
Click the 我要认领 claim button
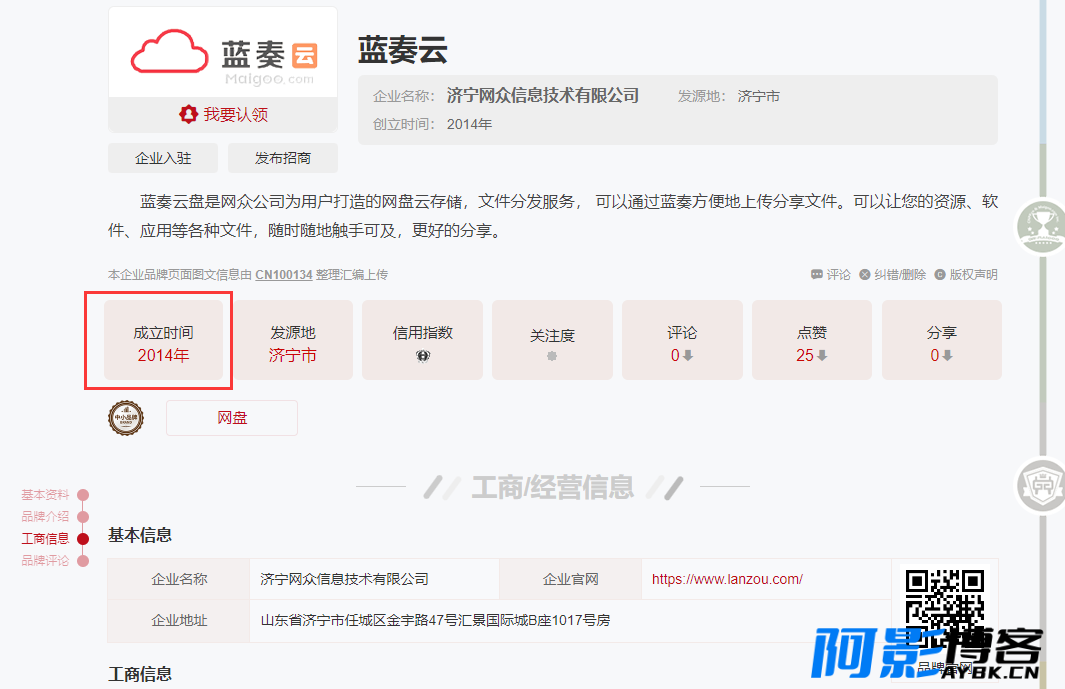click(223, 114)
